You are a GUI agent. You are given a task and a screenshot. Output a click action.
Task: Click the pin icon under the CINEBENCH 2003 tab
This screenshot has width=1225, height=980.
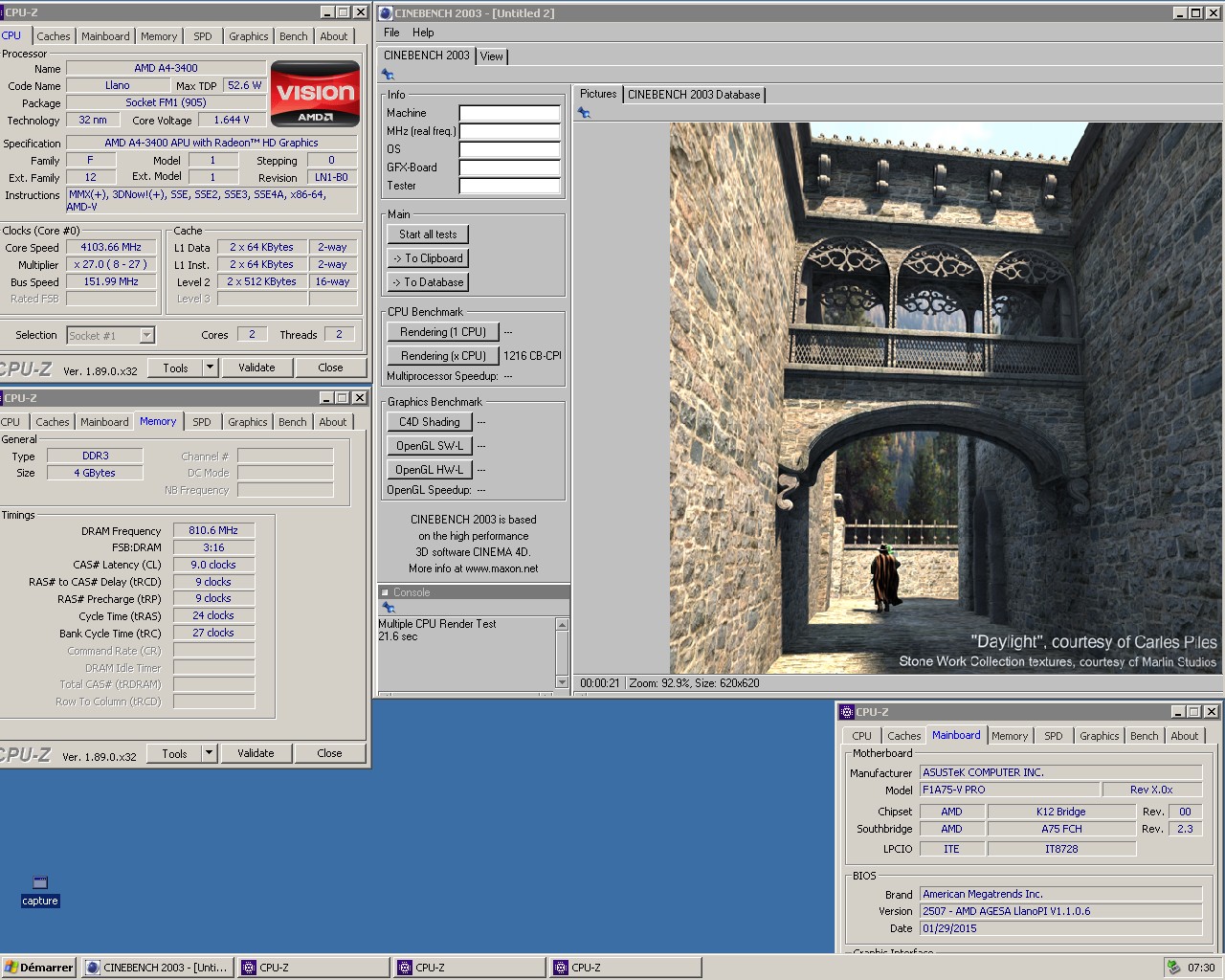pos(388,75)
